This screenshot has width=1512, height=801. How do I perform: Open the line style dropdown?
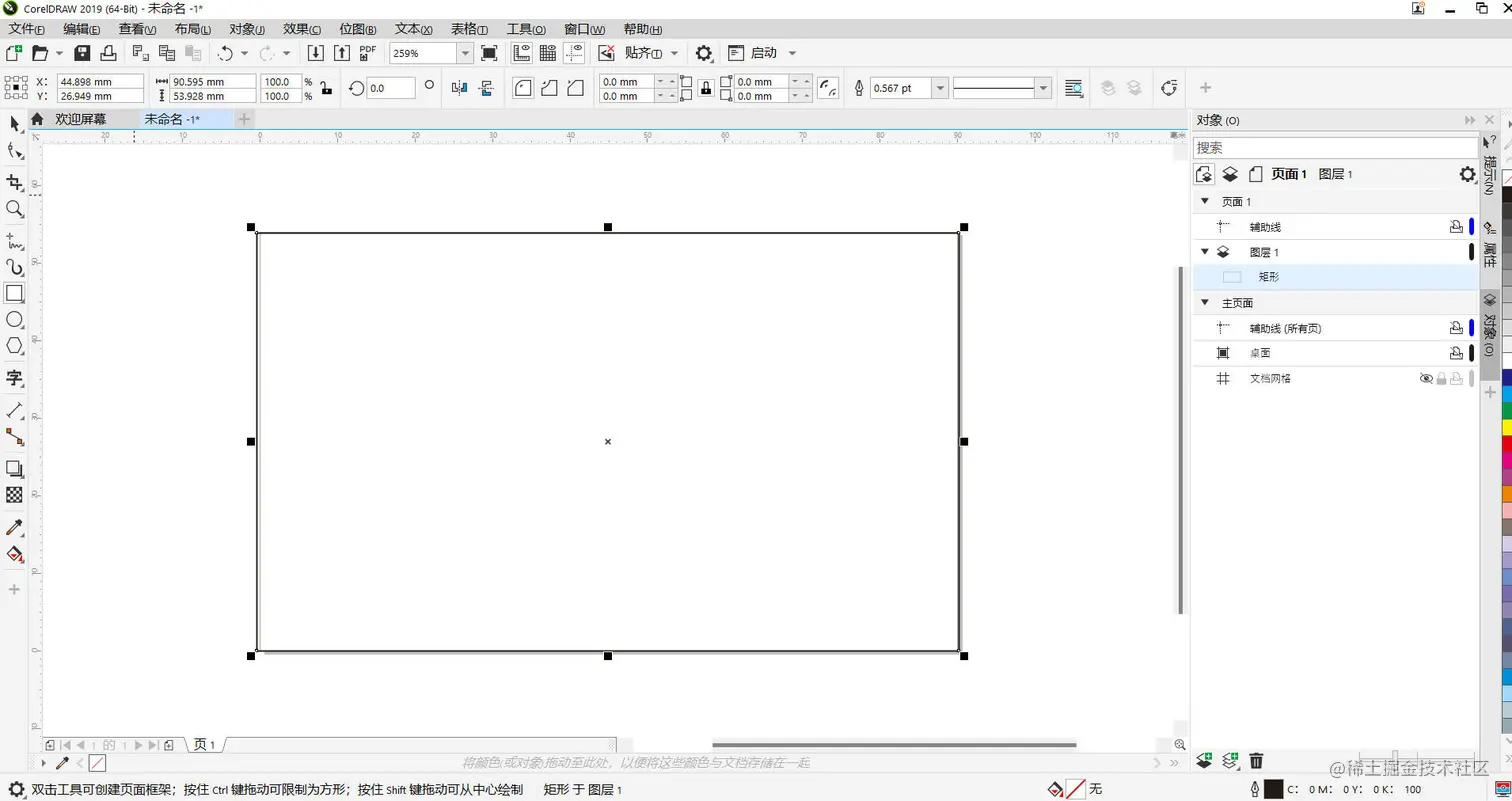tap(1044, 88)
